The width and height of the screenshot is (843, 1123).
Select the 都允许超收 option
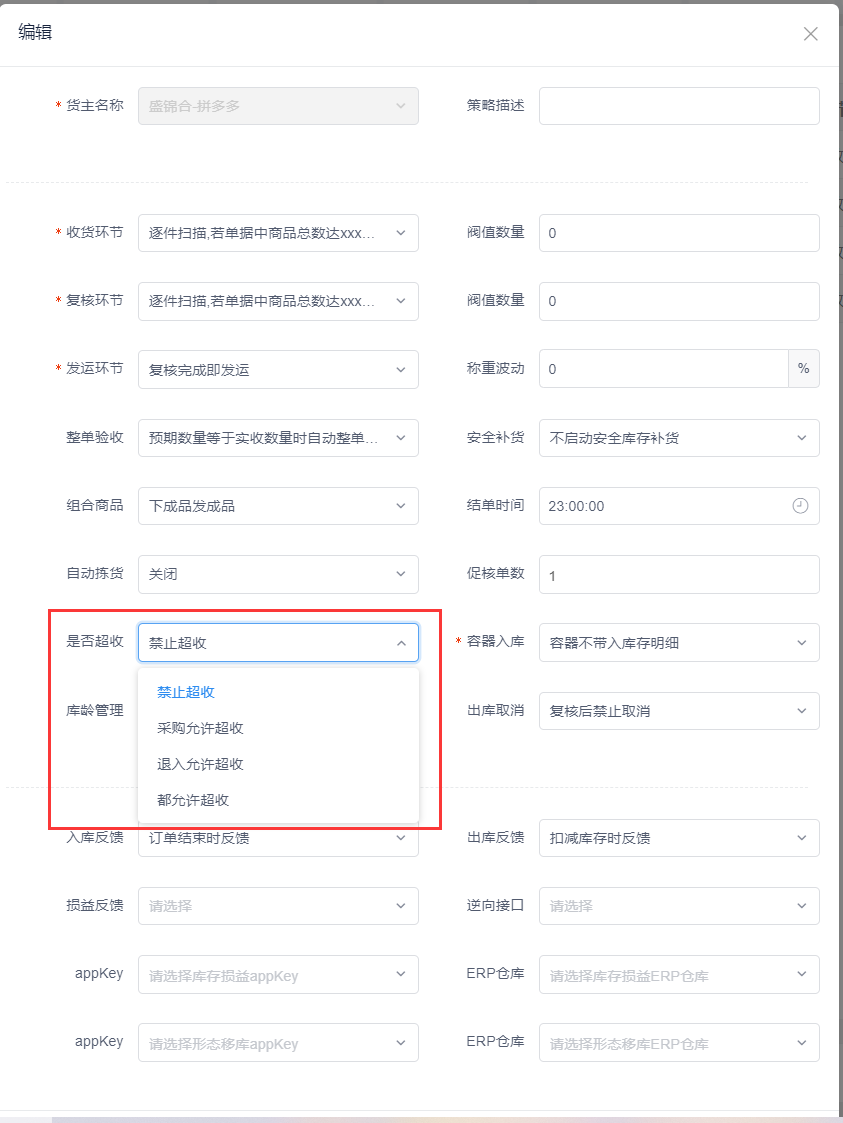278,800
